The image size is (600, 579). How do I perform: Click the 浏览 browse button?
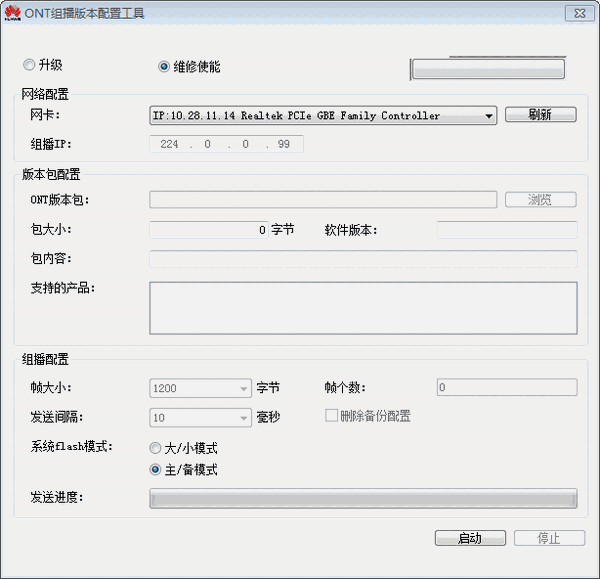(x=540, y=199)
